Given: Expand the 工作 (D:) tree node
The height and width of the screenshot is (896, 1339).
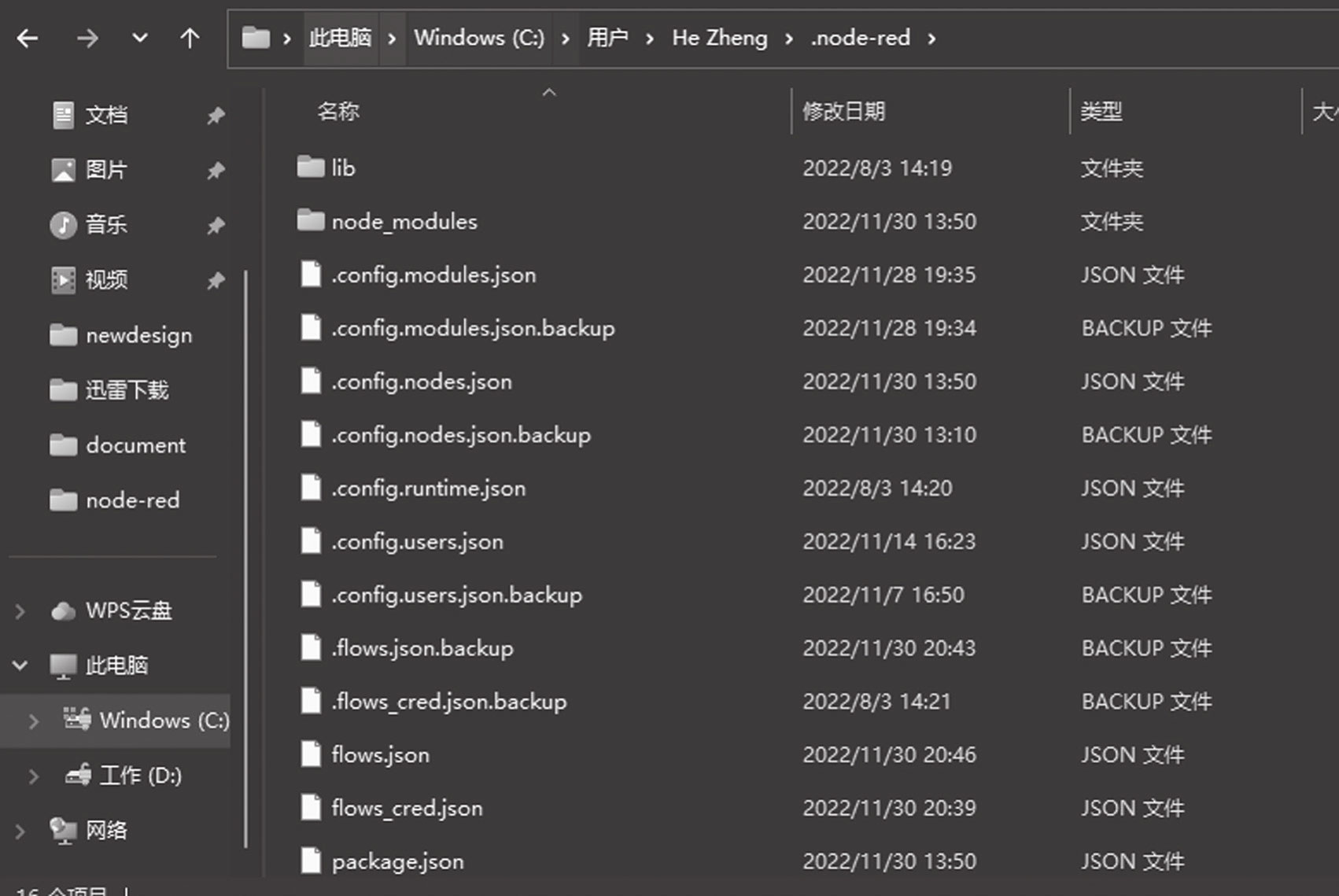Looking at the screenshot, I should point(34,776).
